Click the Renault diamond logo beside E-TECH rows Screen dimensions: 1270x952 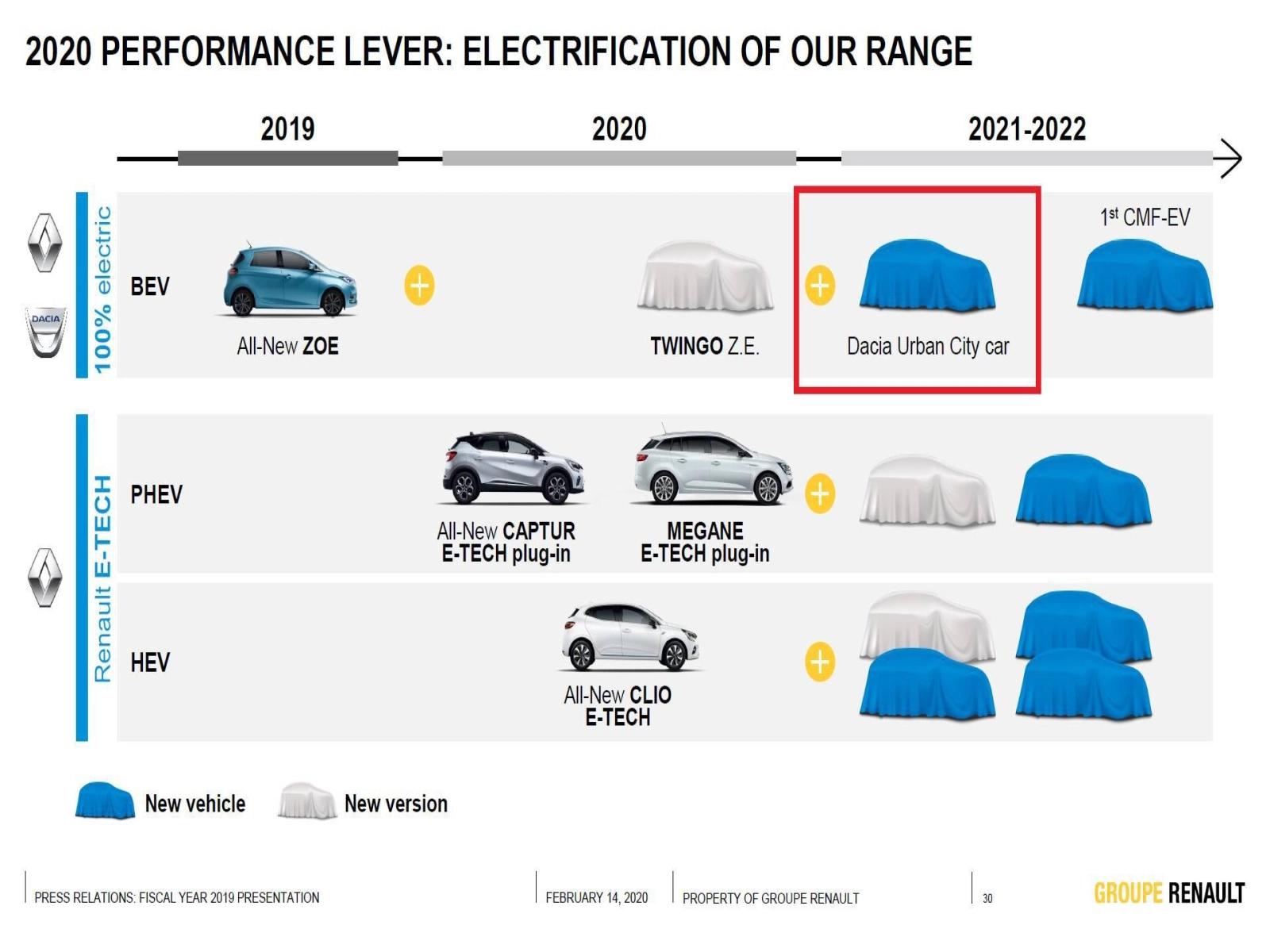[45, 578]
